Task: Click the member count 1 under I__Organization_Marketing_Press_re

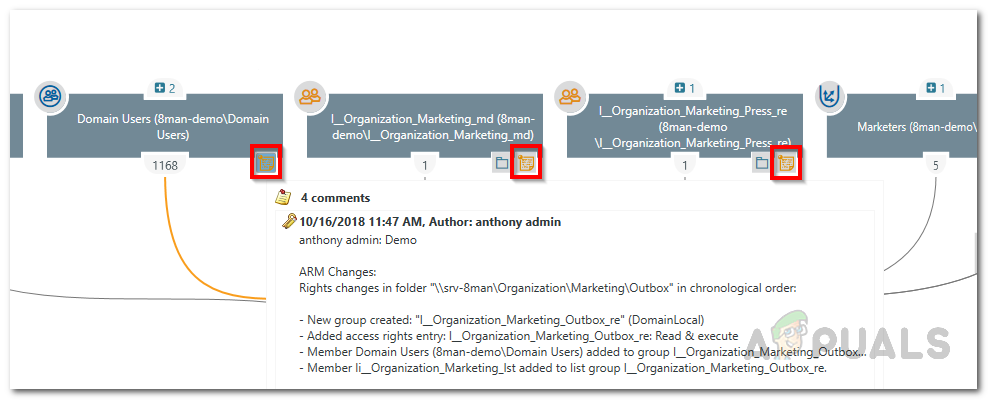Action: point(685,165)
